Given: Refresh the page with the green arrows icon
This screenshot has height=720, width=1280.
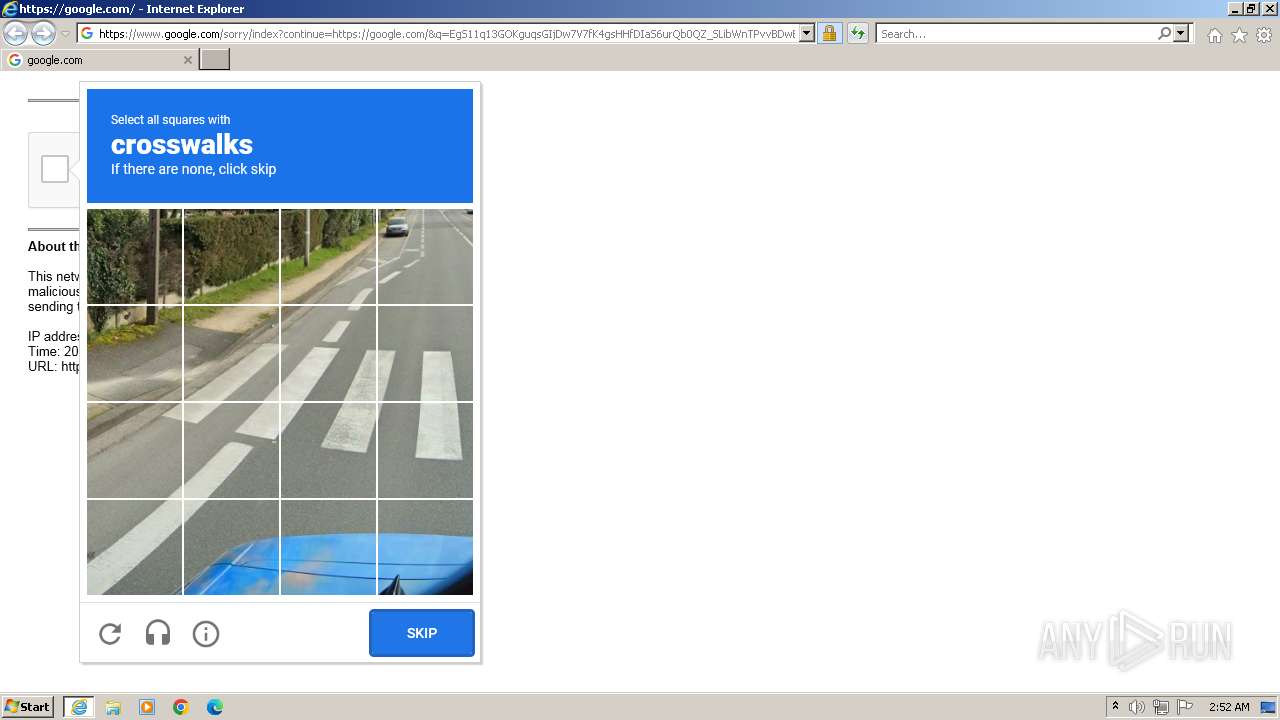Looking at the screenshot, I should point(858,34).
